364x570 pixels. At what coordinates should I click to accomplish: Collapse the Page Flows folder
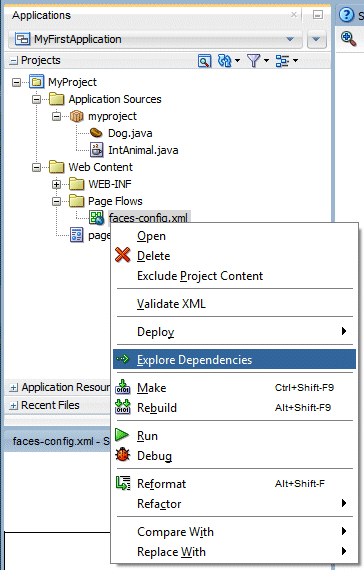click(x=56, y=201)
